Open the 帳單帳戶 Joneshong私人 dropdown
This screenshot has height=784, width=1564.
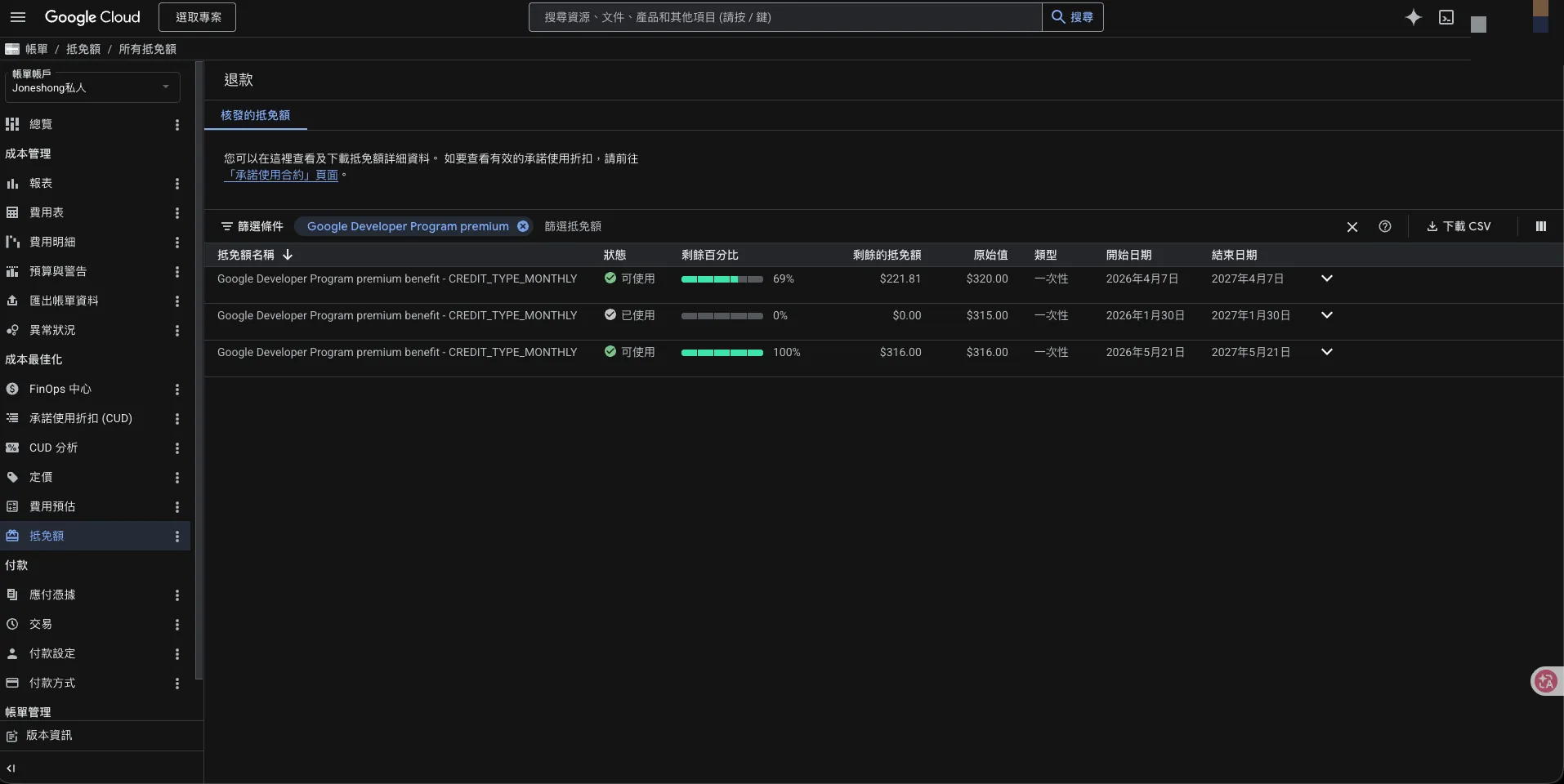click(92, 87)
